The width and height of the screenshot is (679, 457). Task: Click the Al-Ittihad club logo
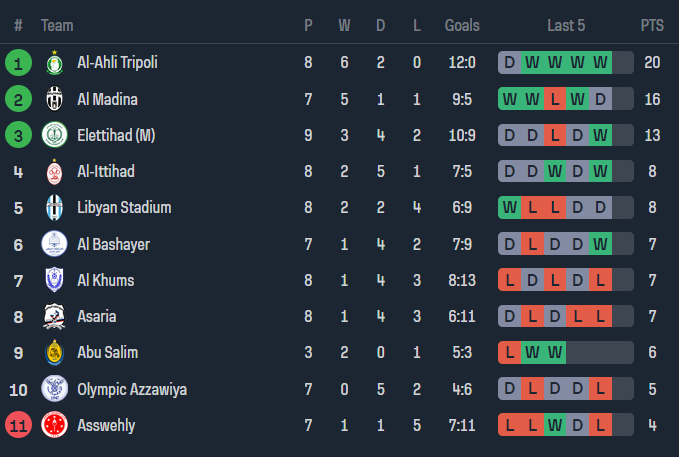tap(54, 172)
